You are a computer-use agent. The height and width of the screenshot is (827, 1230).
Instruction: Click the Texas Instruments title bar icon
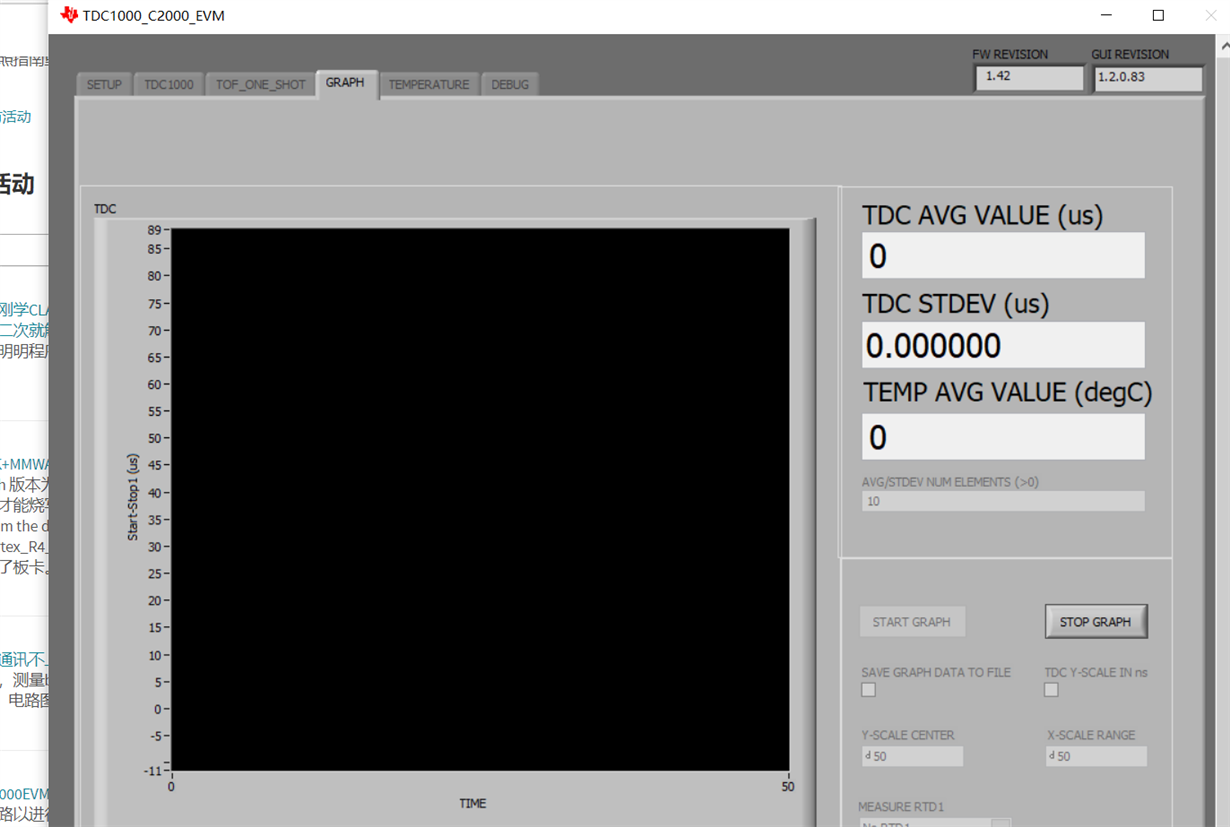click(x=69, y=15)
